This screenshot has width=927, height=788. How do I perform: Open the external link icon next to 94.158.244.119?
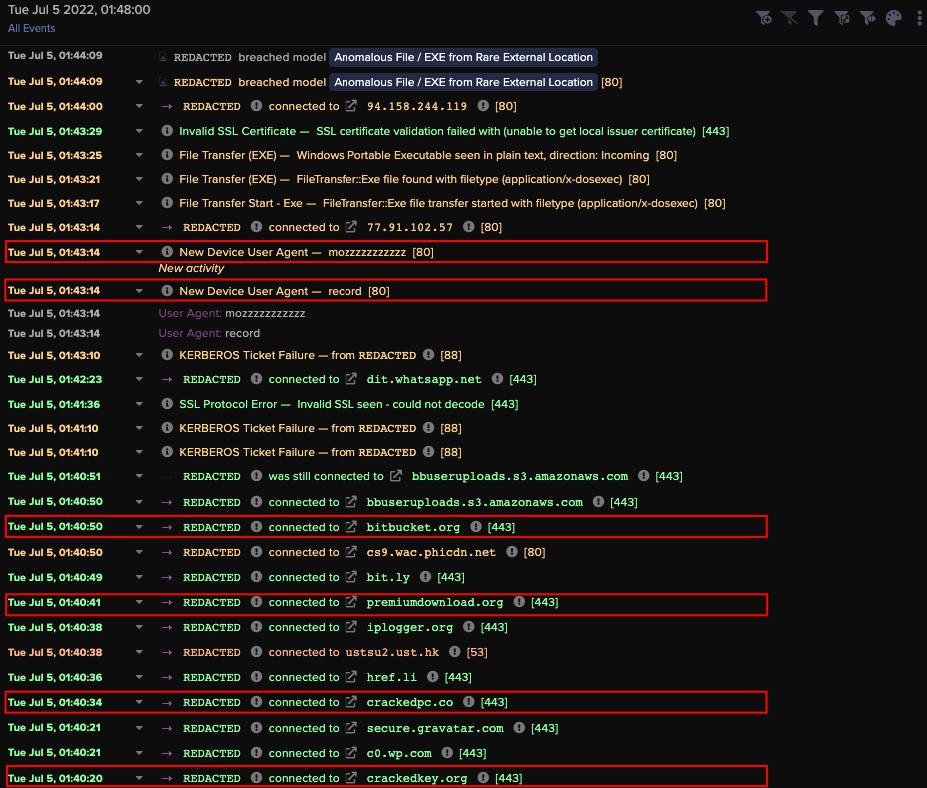point(350,106)
